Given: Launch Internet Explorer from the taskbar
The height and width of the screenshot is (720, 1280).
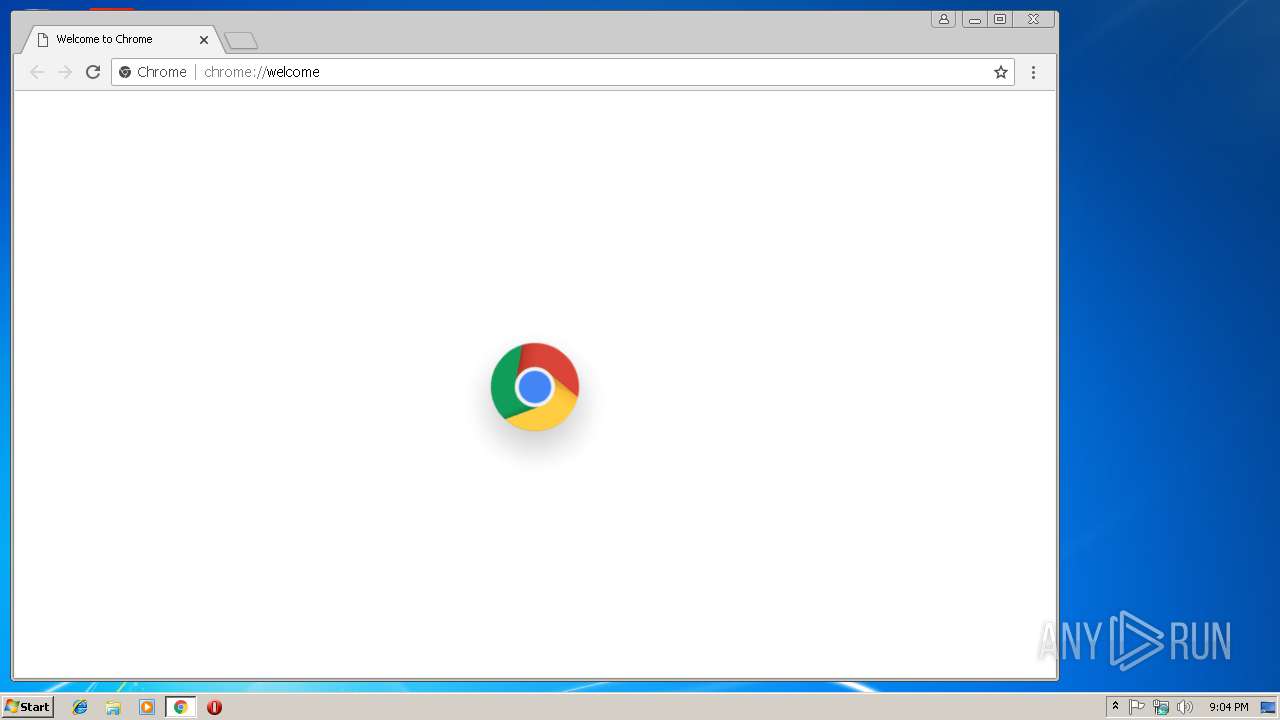Looking at the screenshot, I should pyautogui.click(x=80, y=707).
